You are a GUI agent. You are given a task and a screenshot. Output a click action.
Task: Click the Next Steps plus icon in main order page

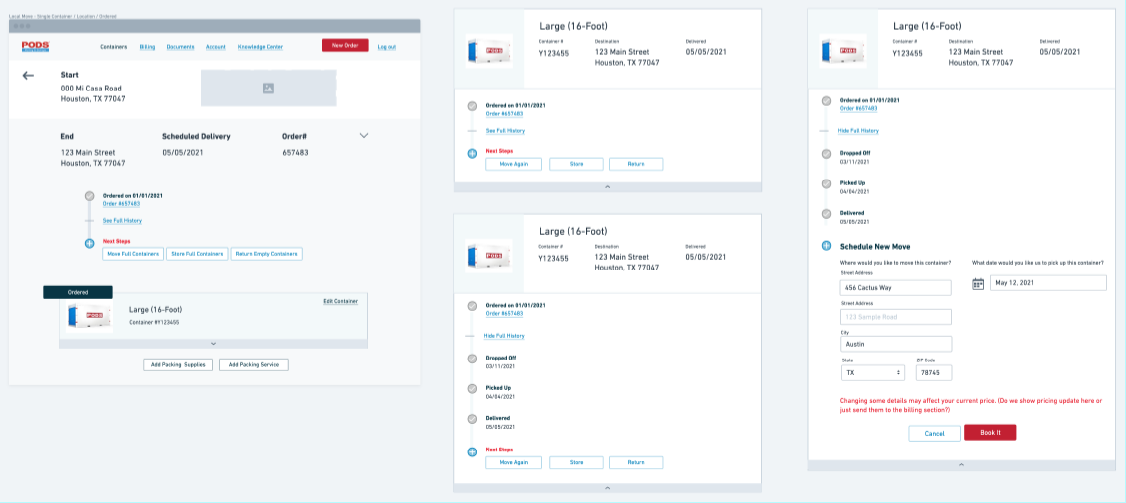(x=89, y=243)
